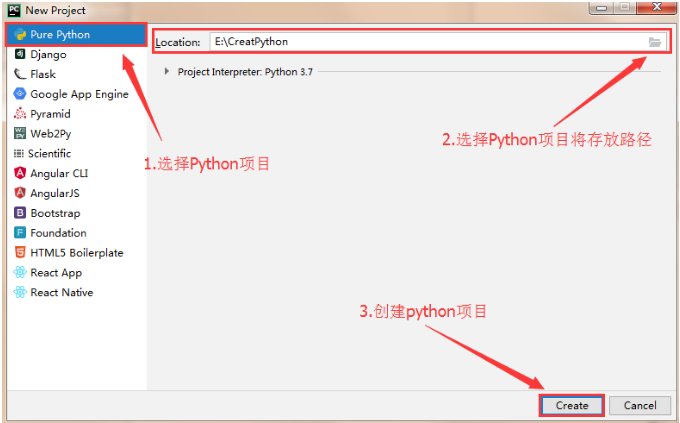Click the Django project icon
Image resolution: width=680 pixels, height=423 pixels.
coord(20,54)
